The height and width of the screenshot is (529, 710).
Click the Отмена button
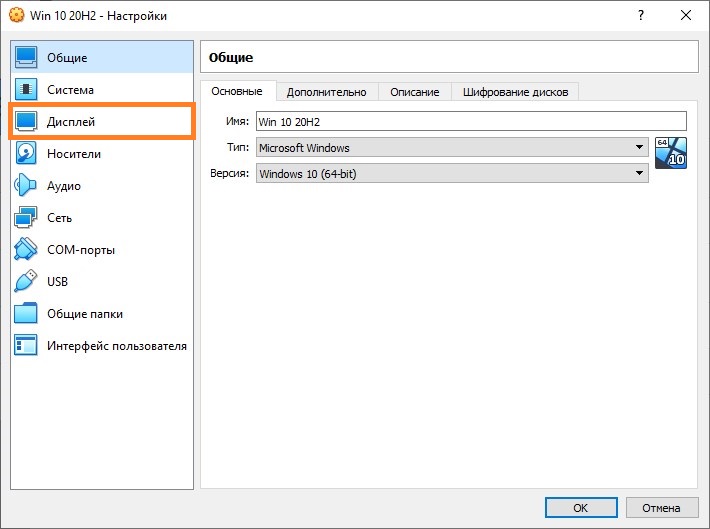click(661, 507)
